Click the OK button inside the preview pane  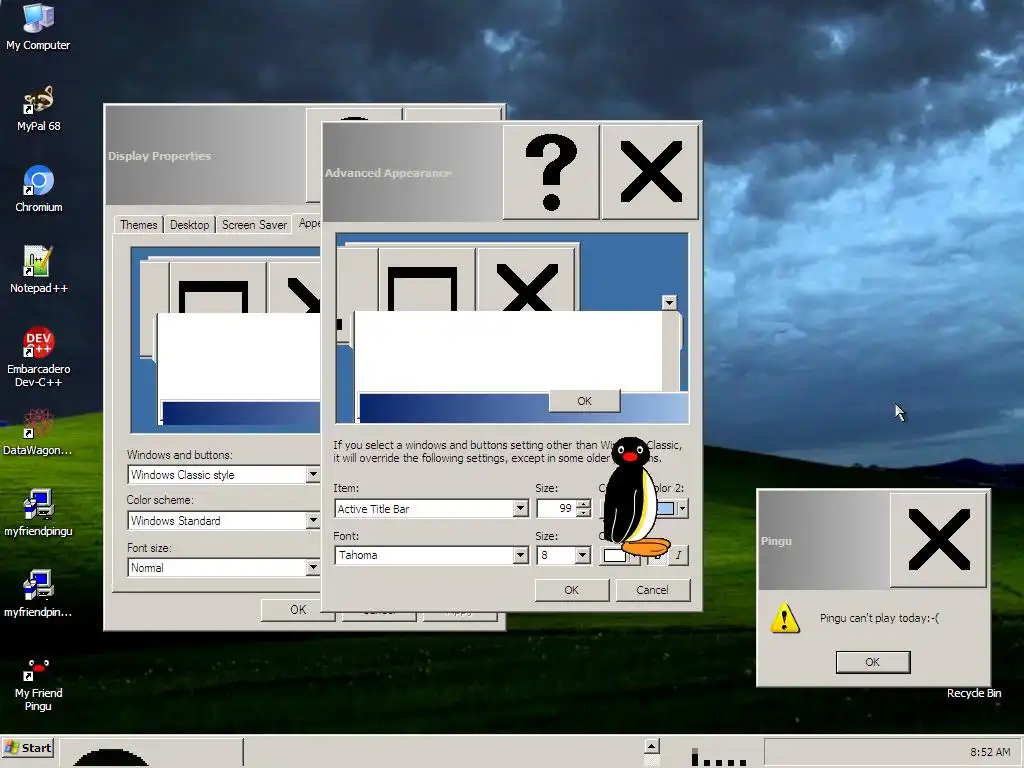coord(584,401)
